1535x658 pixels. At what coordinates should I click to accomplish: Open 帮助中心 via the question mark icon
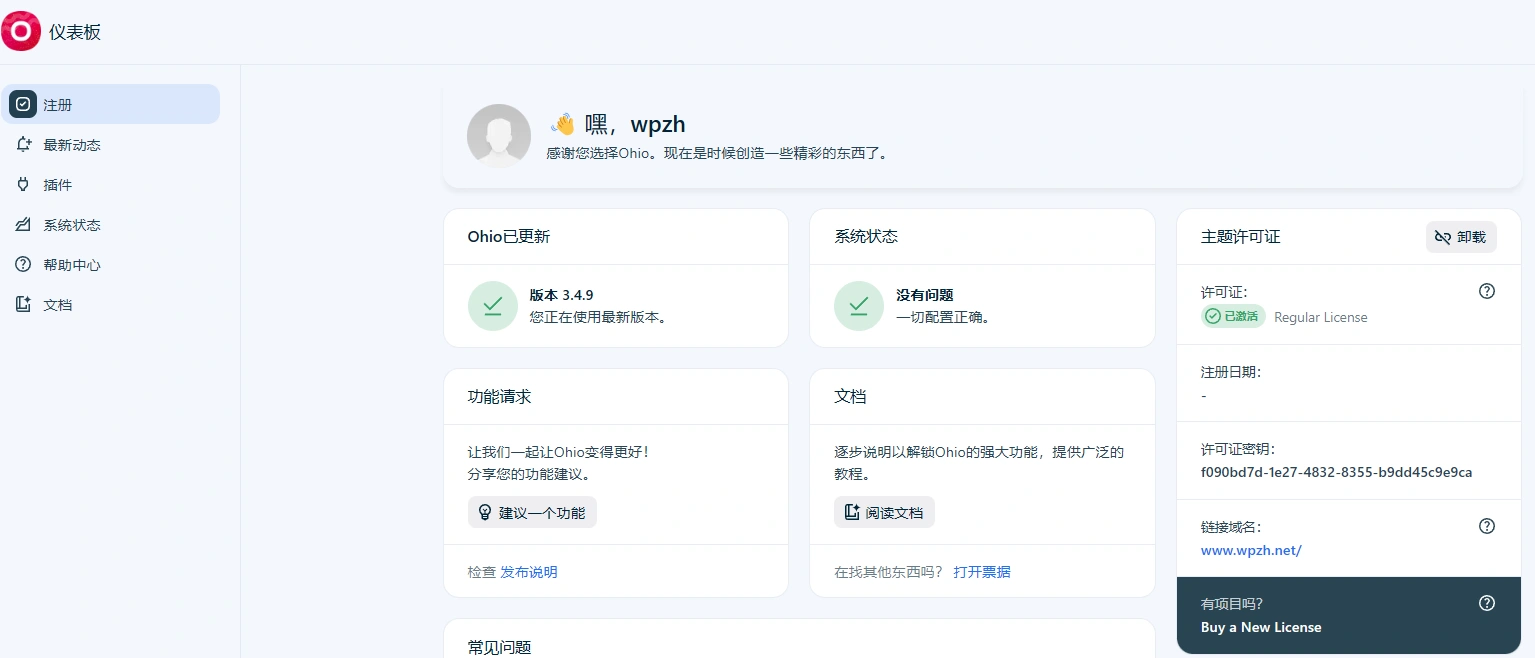coord(23,264)
